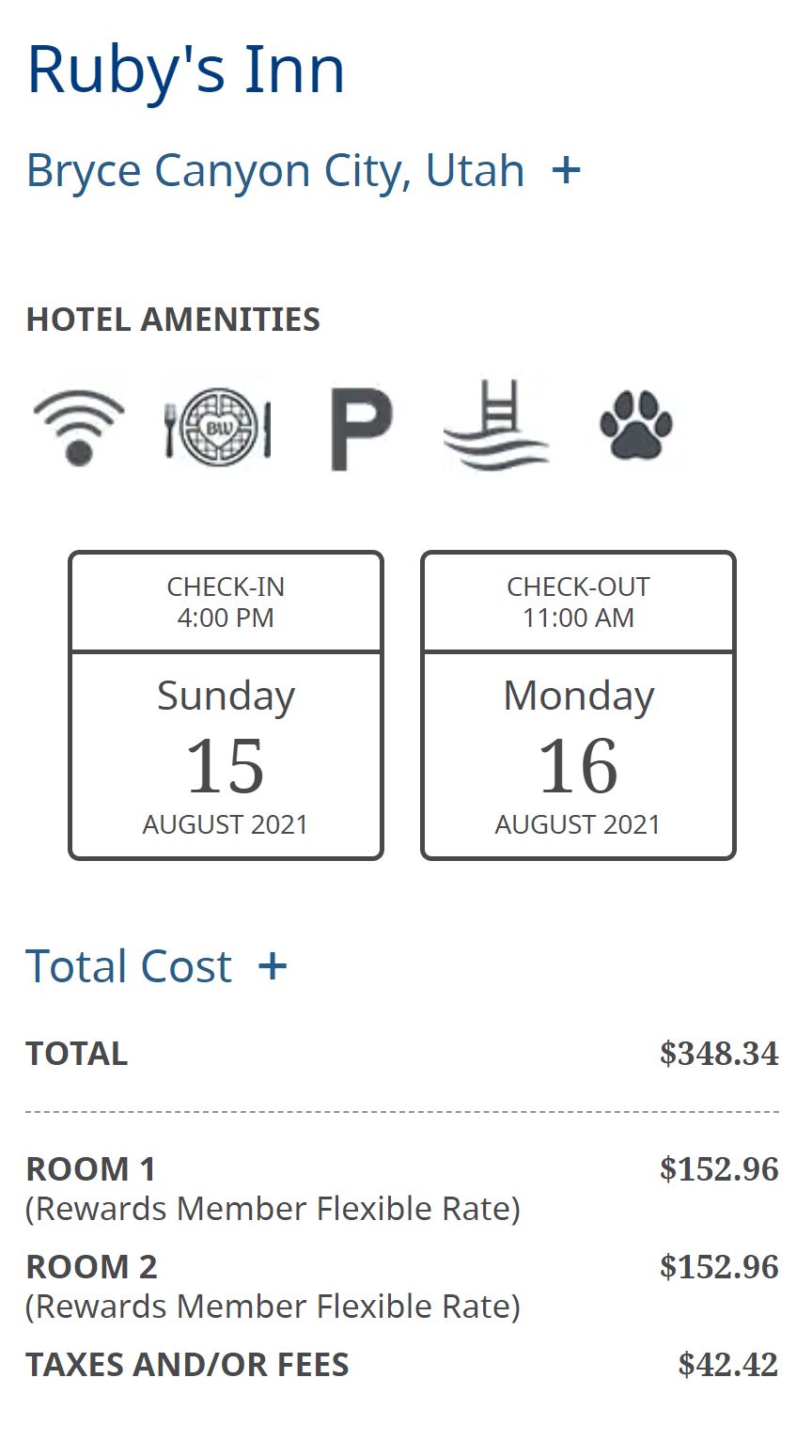The width and height of the screenshot is (812, 1456).
Task: Select the Sunday 15 check-in date box
Action: [226, 756]
